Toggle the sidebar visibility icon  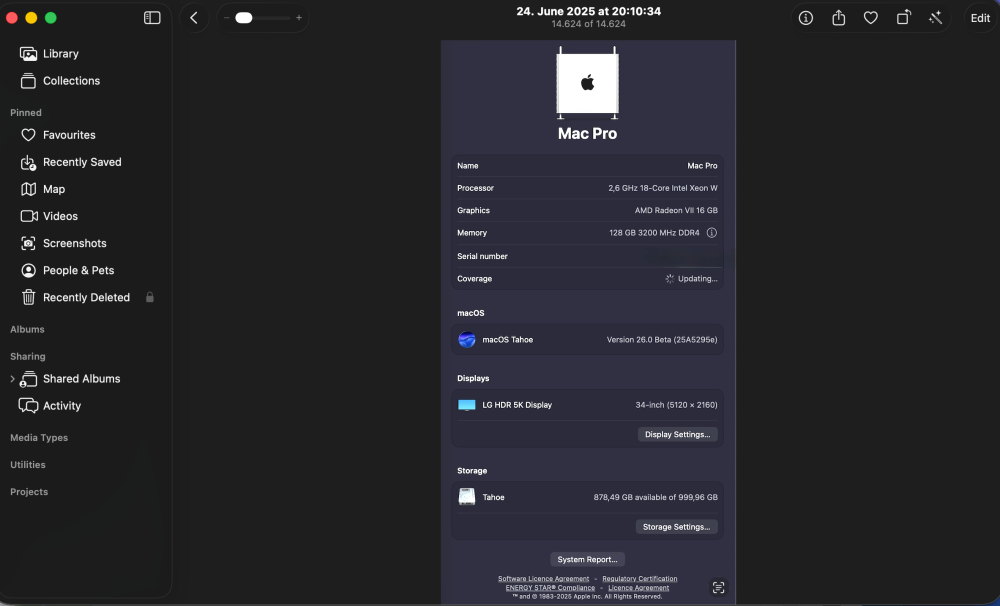click(152, 18)
